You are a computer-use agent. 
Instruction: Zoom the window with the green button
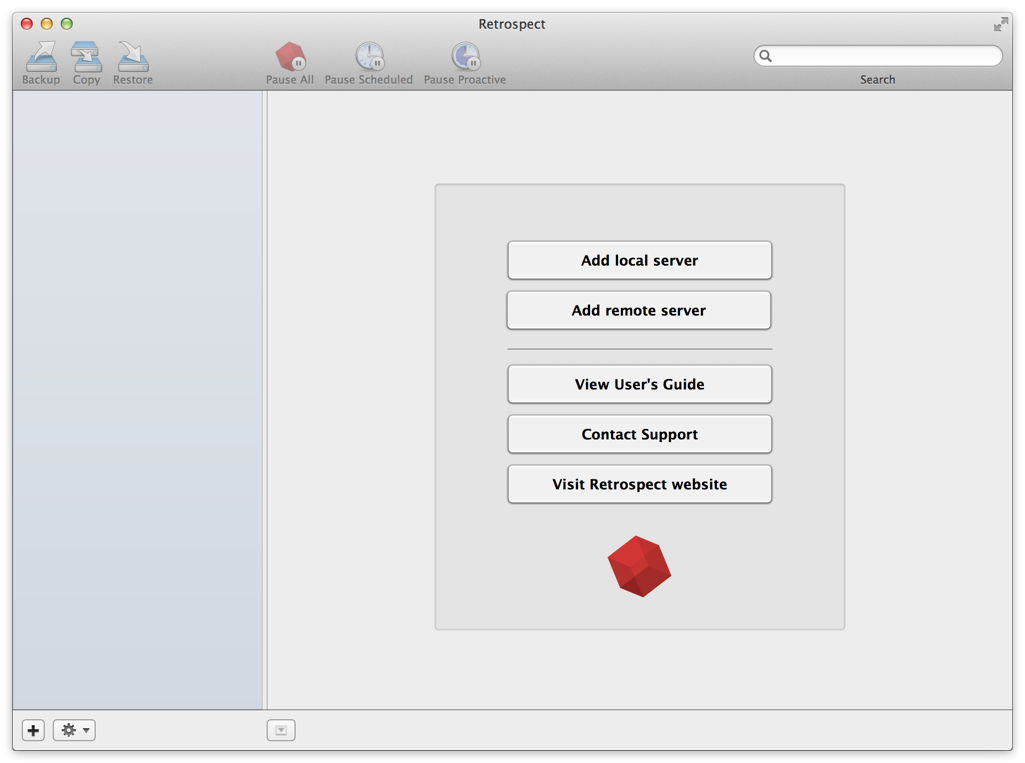(x=67, y=24)
